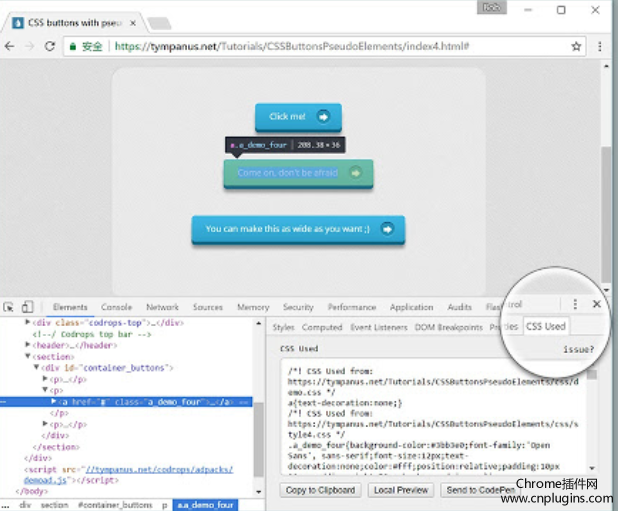The image size is (618, 511).
Task: Toggle the device toolbar icon
Action: [x=27, y=307]
